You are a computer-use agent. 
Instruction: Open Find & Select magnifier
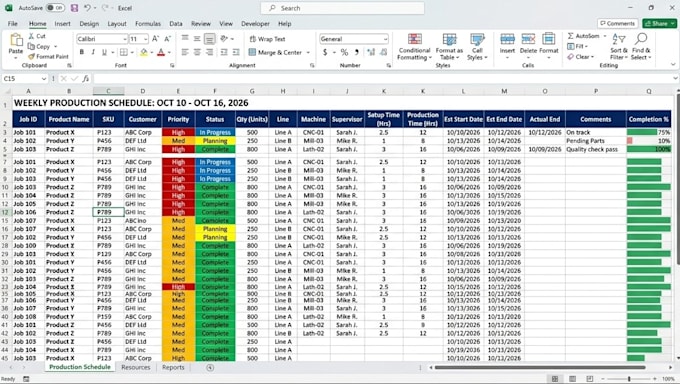641,47
